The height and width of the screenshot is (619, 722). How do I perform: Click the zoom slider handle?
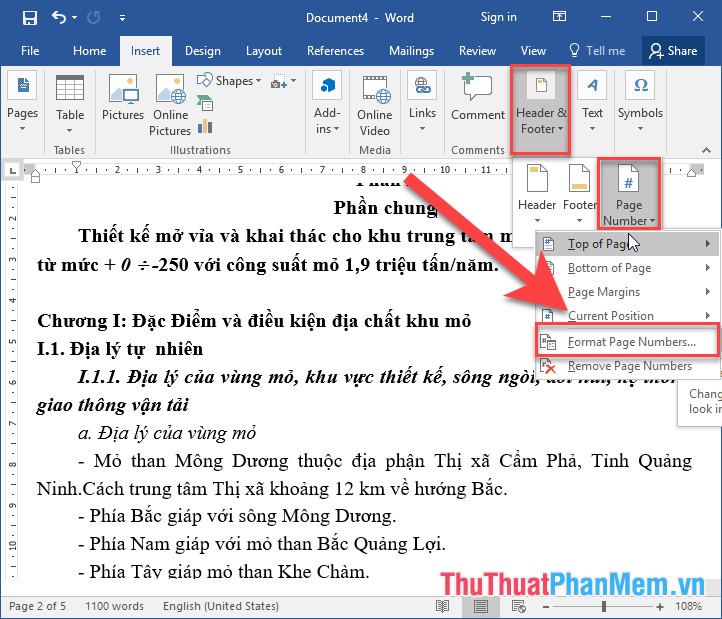(x=604, y=607)
